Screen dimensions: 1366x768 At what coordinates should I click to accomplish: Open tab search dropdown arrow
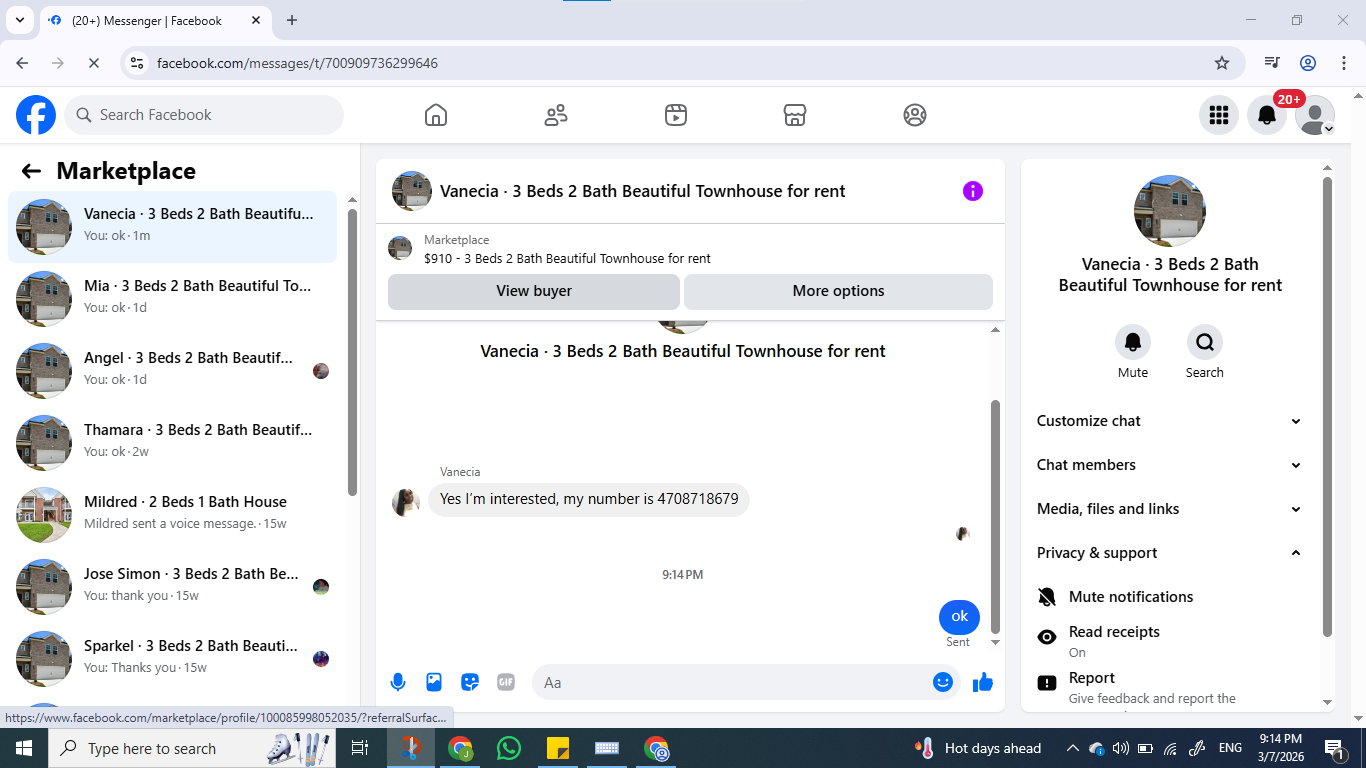point(19,20)
